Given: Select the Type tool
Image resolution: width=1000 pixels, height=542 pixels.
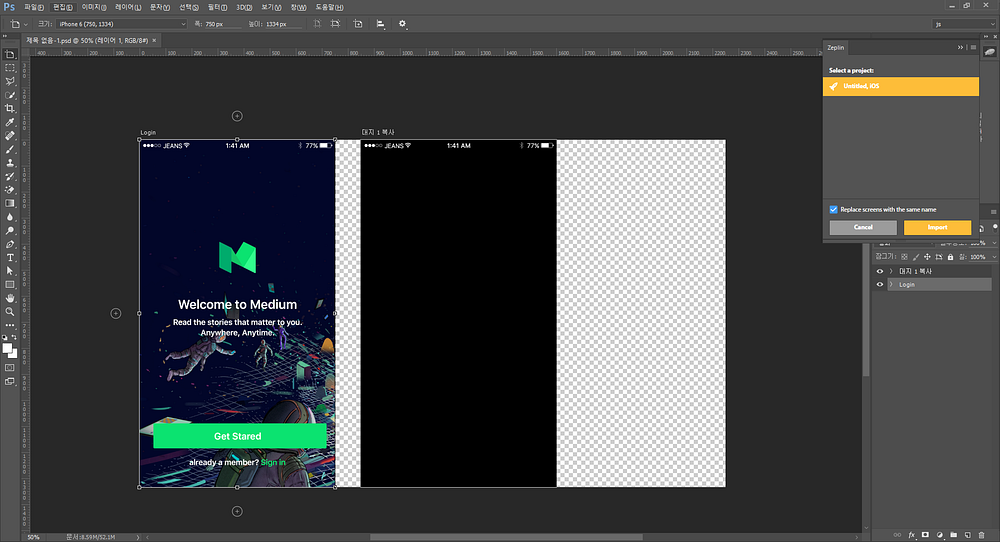Looking at the screenshot, I should point(10,258).
